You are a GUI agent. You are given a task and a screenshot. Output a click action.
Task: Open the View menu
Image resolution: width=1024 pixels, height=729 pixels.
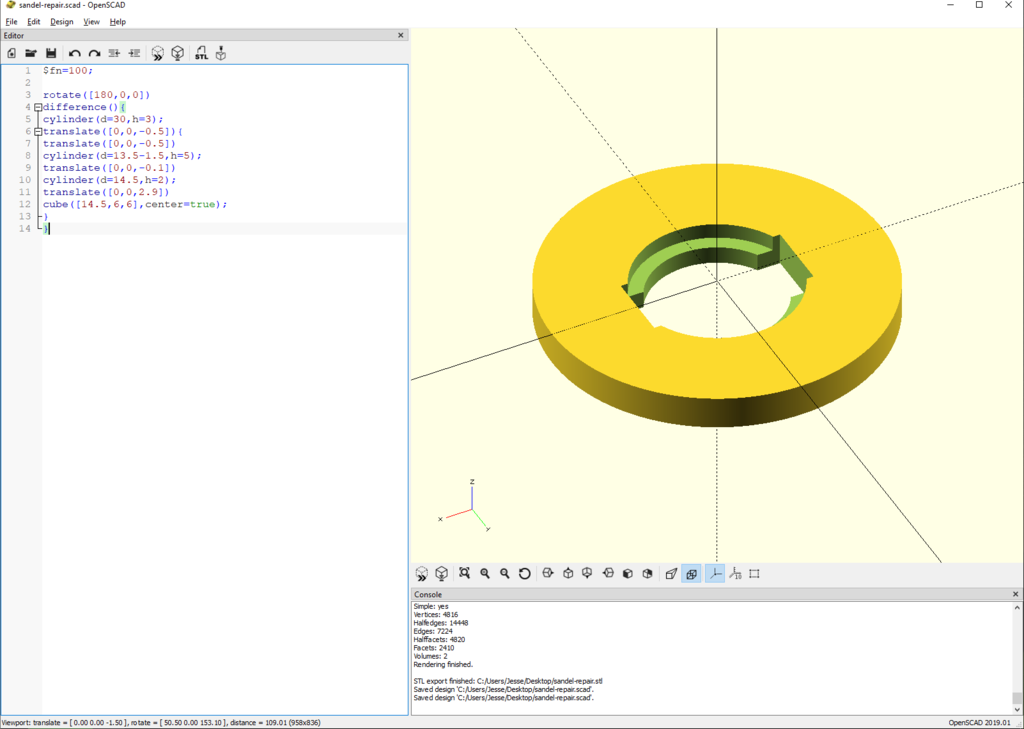coord(89,21)
